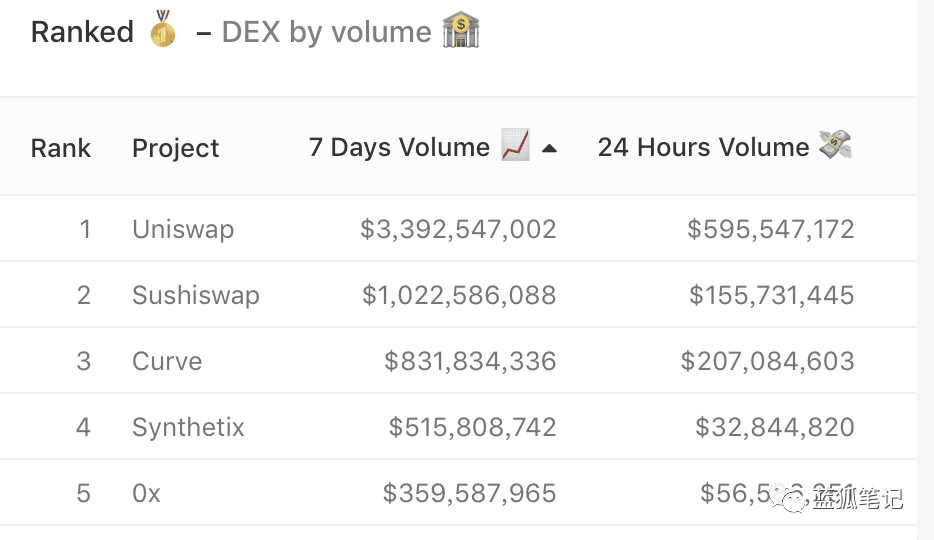934x540 pixels.
Task: Click Curve's 24-hour volume $207,084,603
Action: (x=767, y=361)
